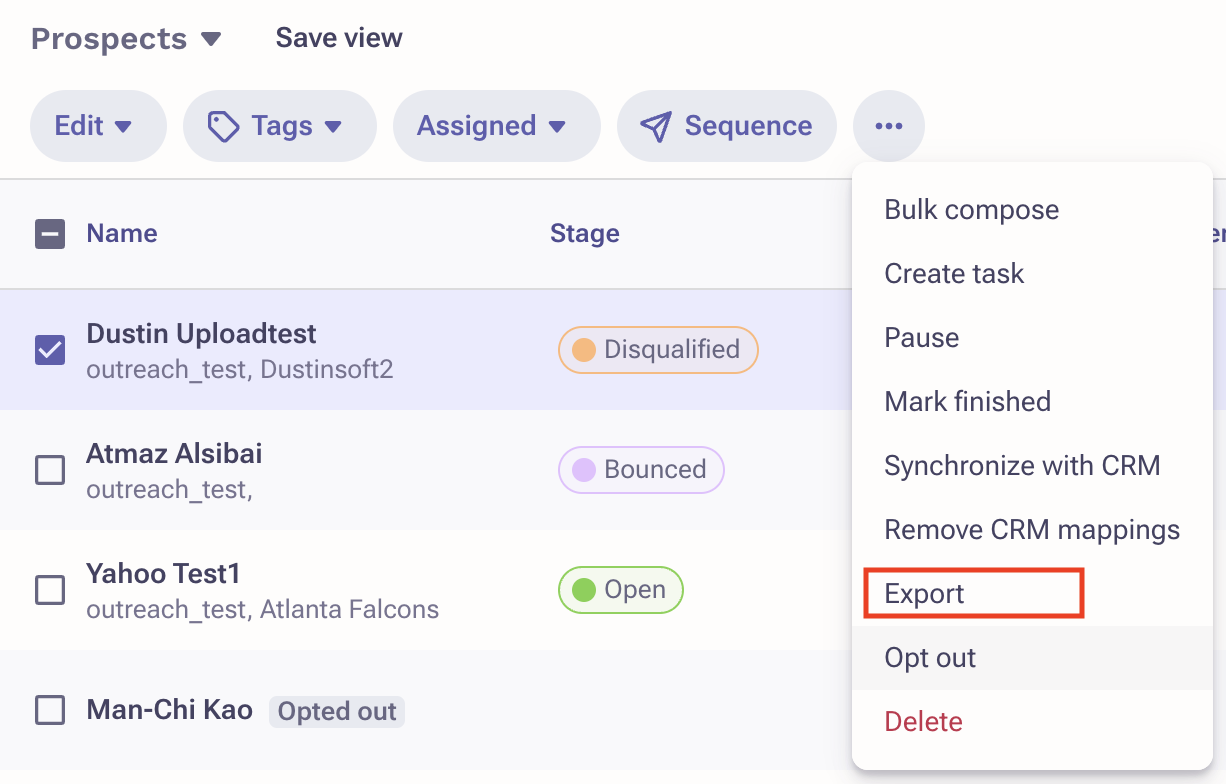1226x784 pixels.
Task: Click the paper plane Sequence icon
Action: click(655, 126)
